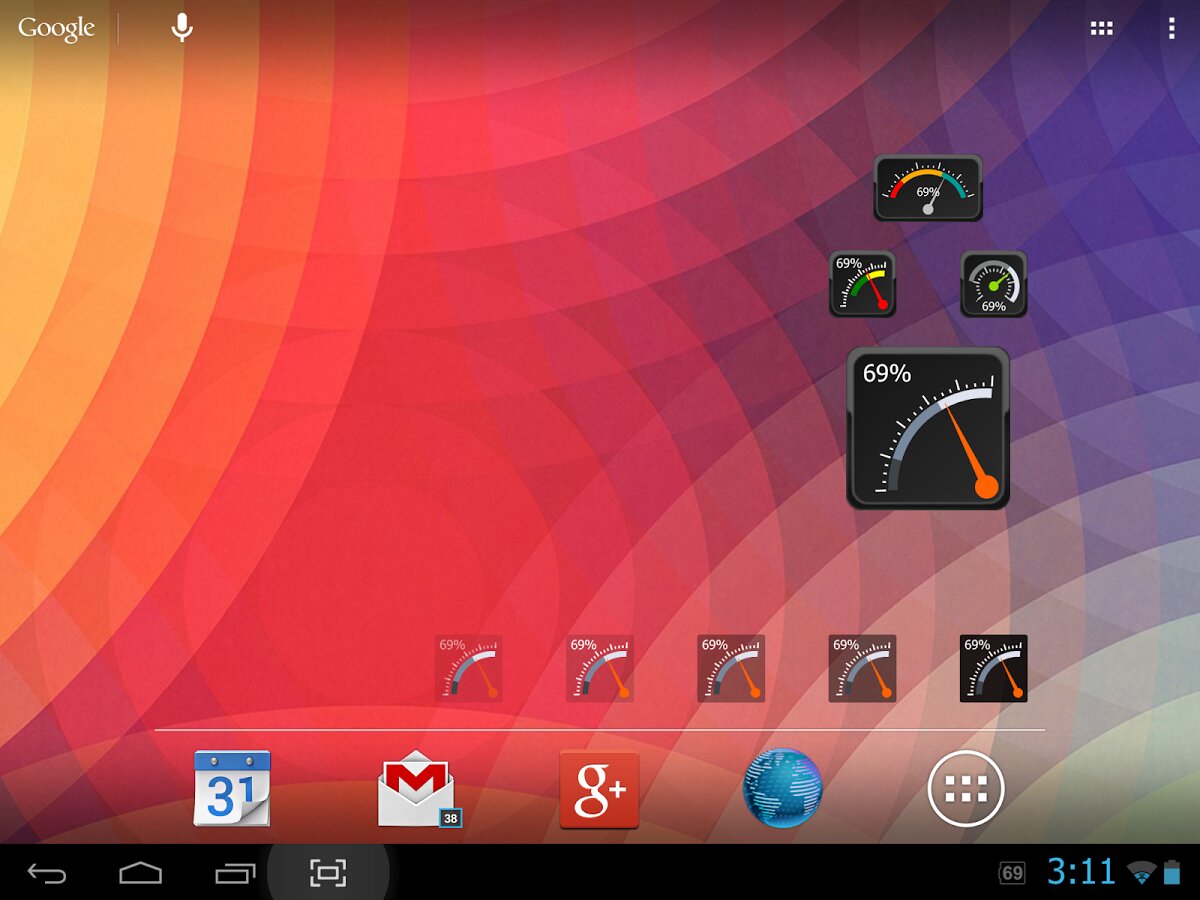
Task: Open the home screen grid options icon
Action: 1101,28
